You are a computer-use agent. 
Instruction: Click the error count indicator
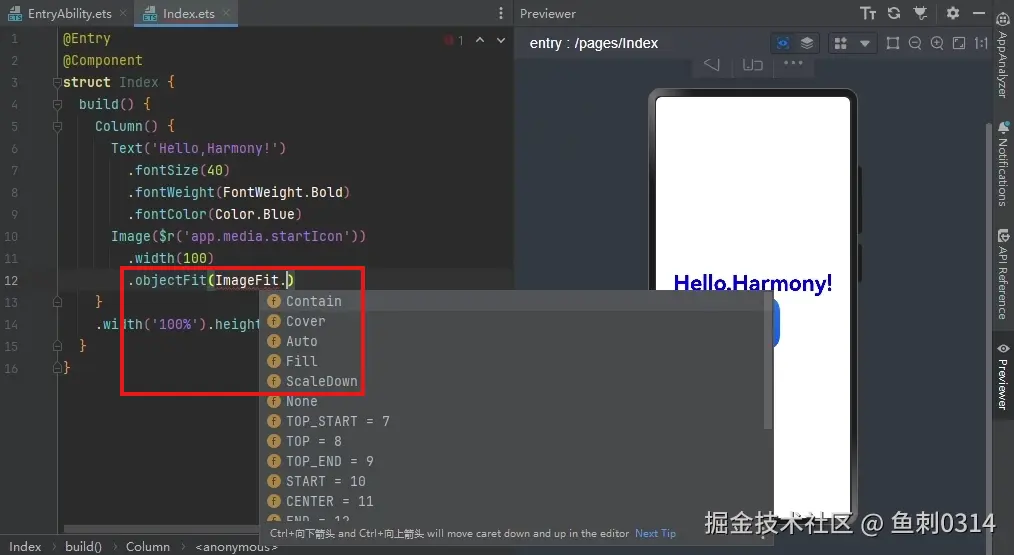tap(454, 40)
